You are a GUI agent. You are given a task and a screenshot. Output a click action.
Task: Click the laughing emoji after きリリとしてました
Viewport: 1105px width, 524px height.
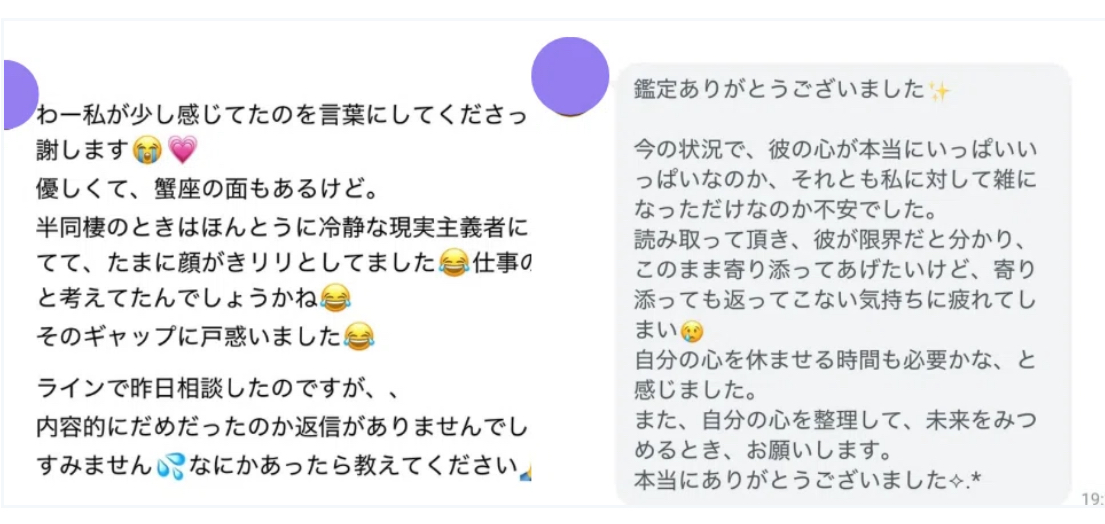tap(453, 264)
